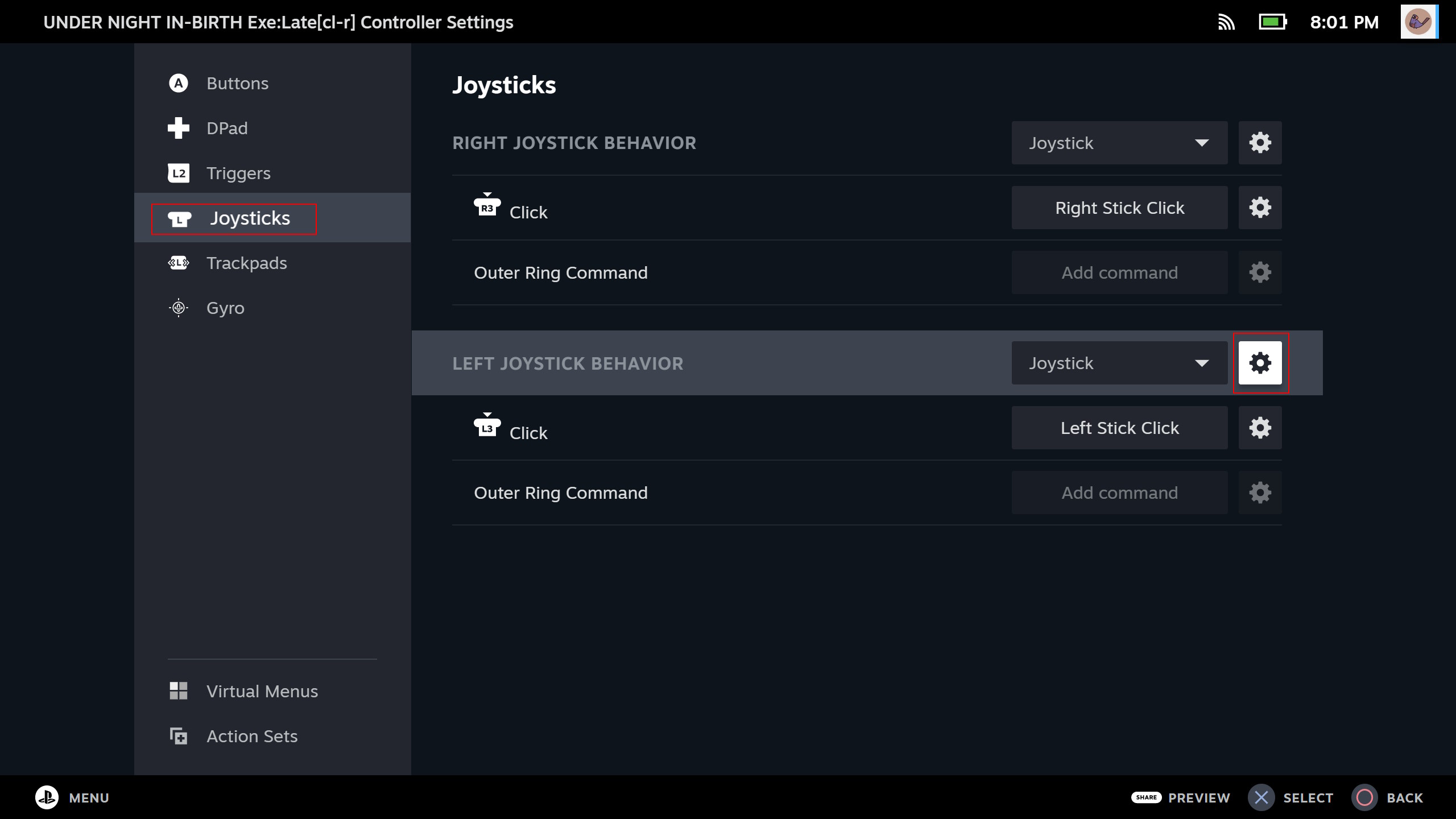Click gear for right Outer Ring Command
Viewport: 1456px width, 819px height.
tap(1260, 272)
